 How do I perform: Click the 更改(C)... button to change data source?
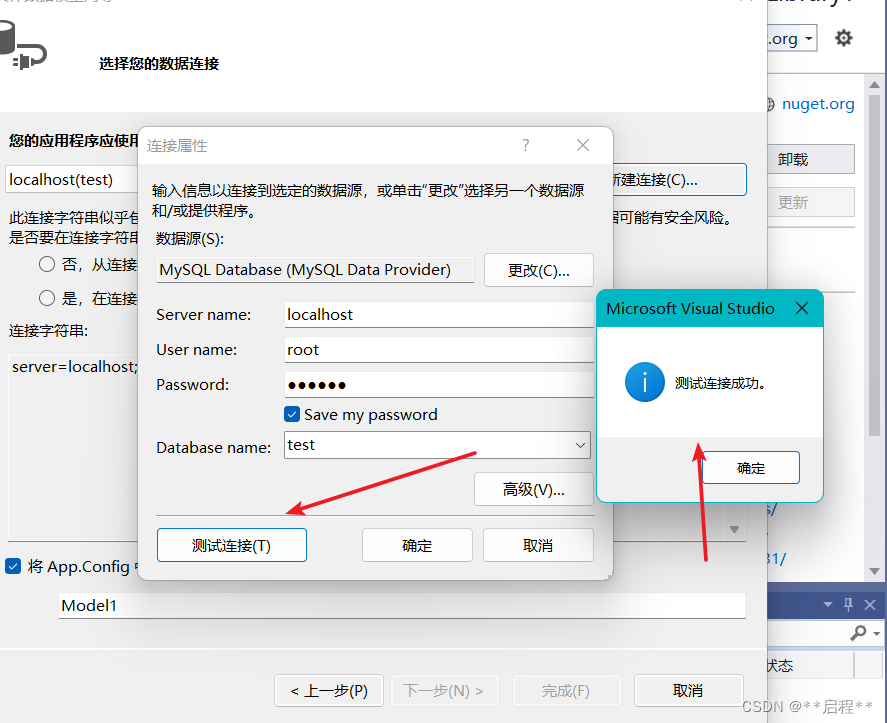pos(538,269)
